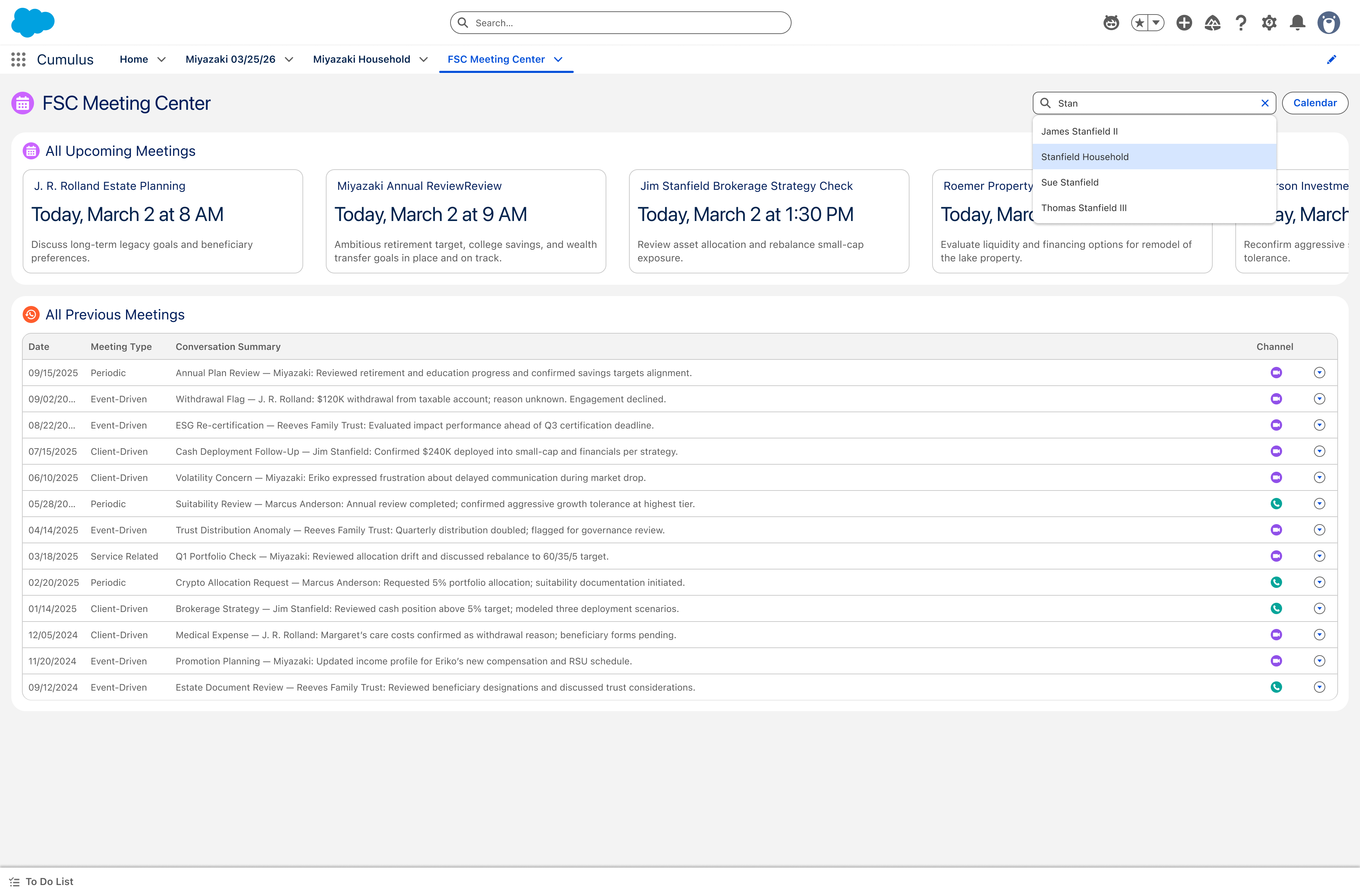This screenshot has width=1360, height=896.
Task: Click the phone channel icon for Crypto Allocation Request
Action: coord(1276,582)
